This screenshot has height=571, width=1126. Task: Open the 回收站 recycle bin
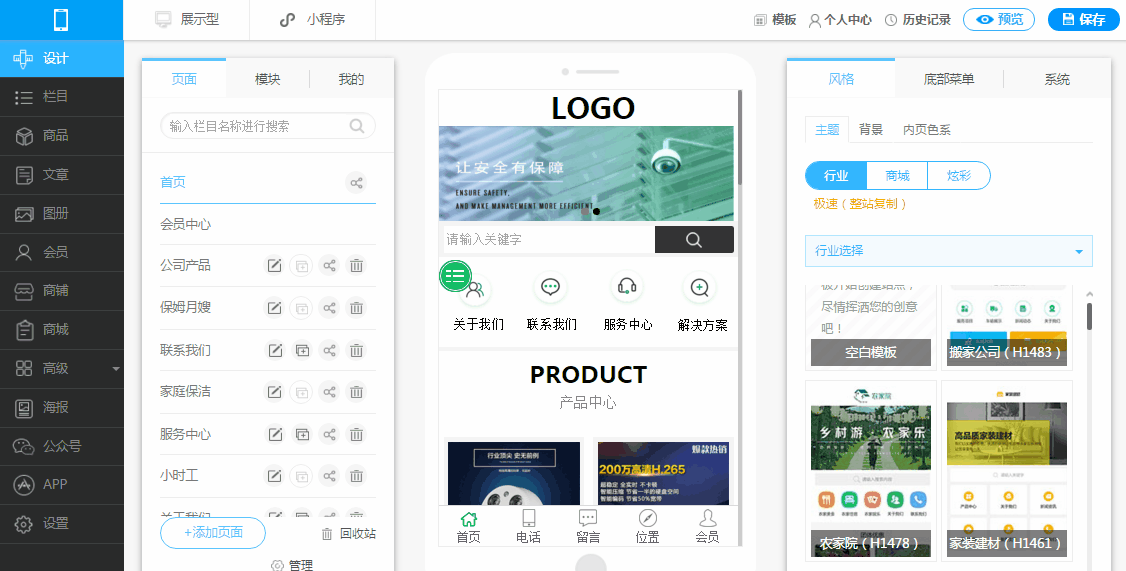pyautogui.click(x=349, y=534)
